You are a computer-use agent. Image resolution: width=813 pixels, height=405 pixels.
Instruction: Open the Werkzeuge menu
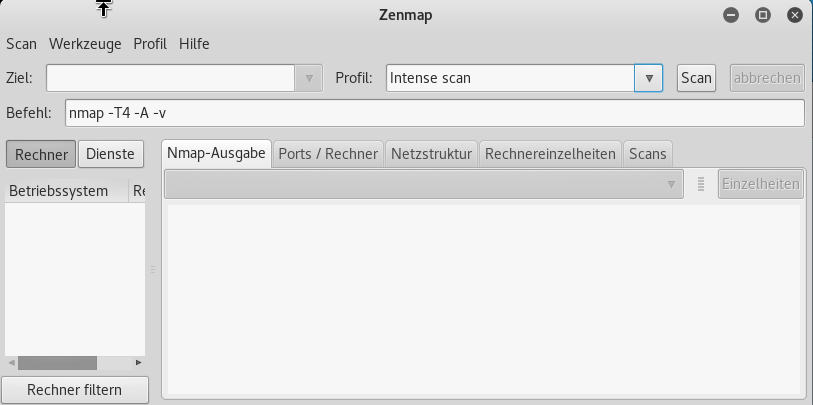pyautogui.click(x=85, y=44)
